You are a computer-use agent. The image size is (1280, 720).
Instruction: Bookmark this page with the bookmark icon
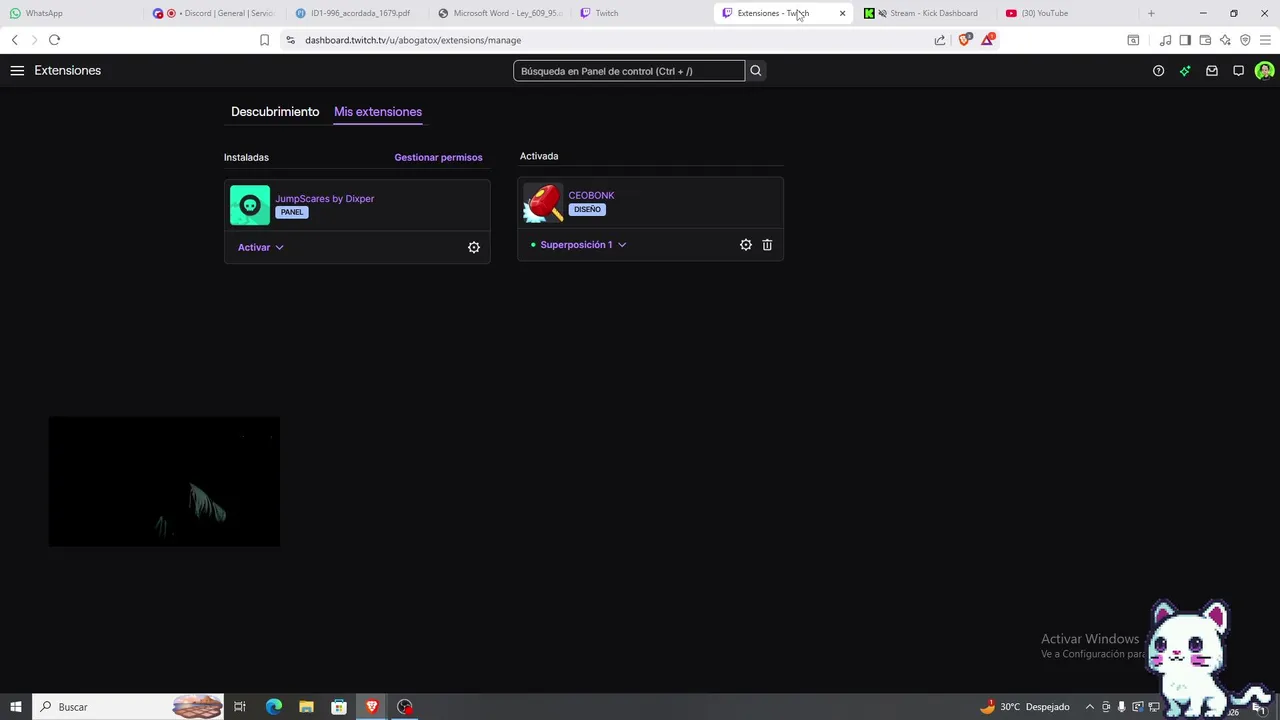click(264, 40)
